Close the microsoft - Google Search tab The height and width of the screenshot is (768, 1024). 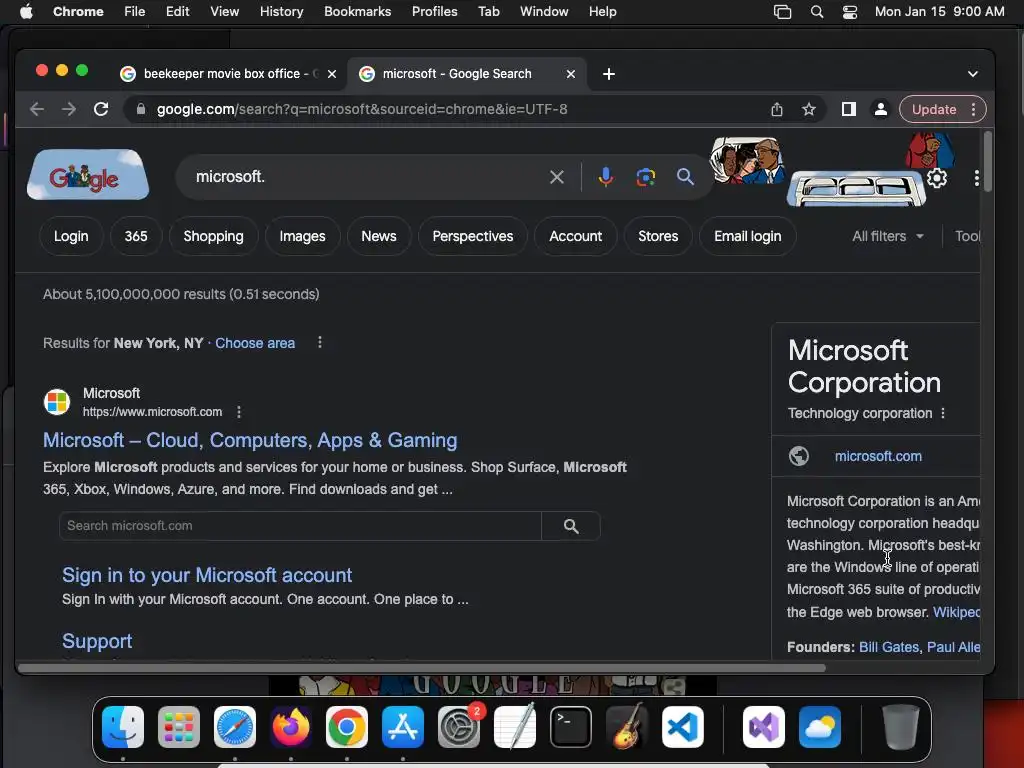coord(571,74)
